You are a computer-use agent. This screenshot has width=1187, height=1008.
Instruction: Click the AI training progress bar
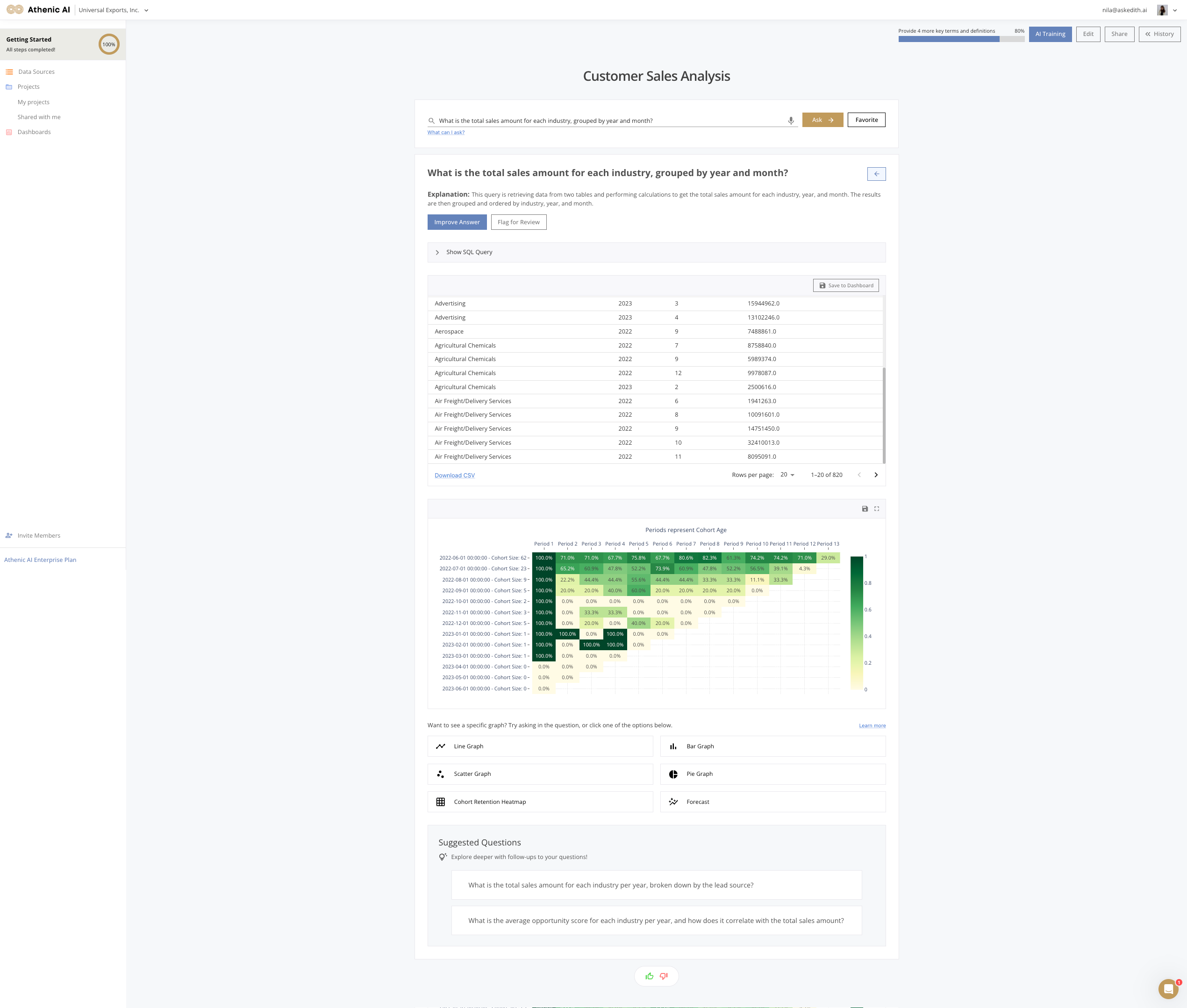[x=960, y=39]
